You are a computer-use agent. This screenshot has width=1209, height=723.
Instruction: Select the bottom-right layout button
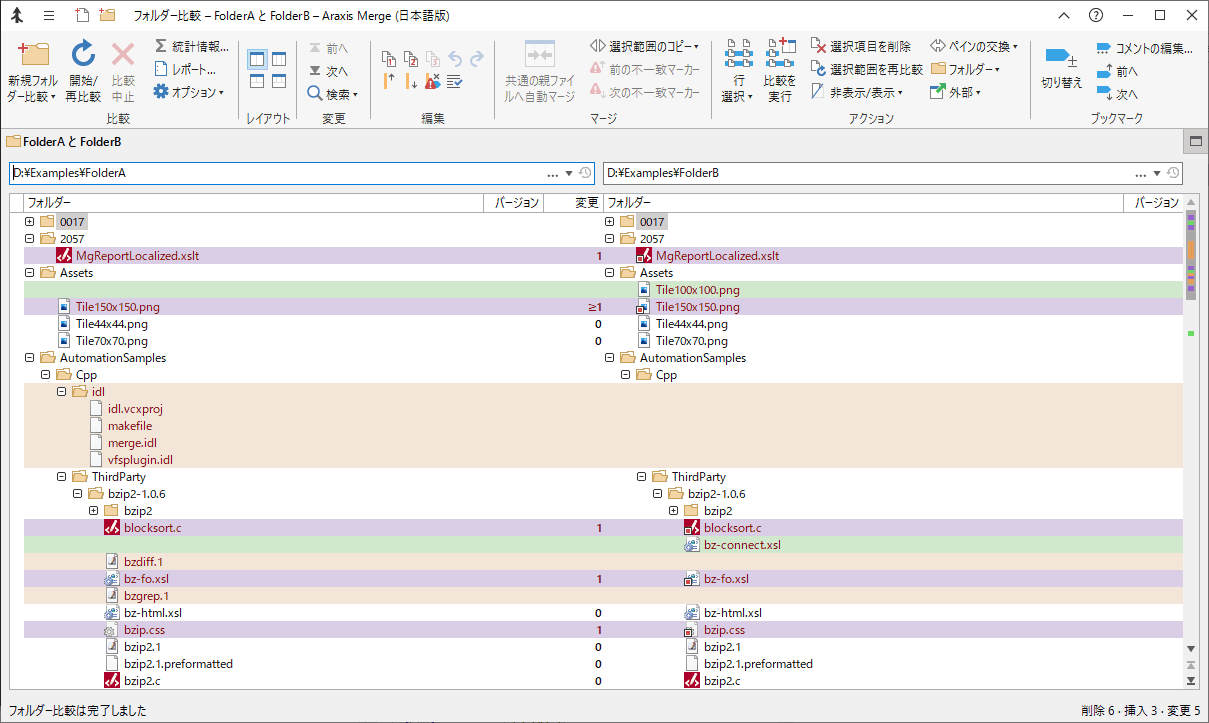coord(279,82)
